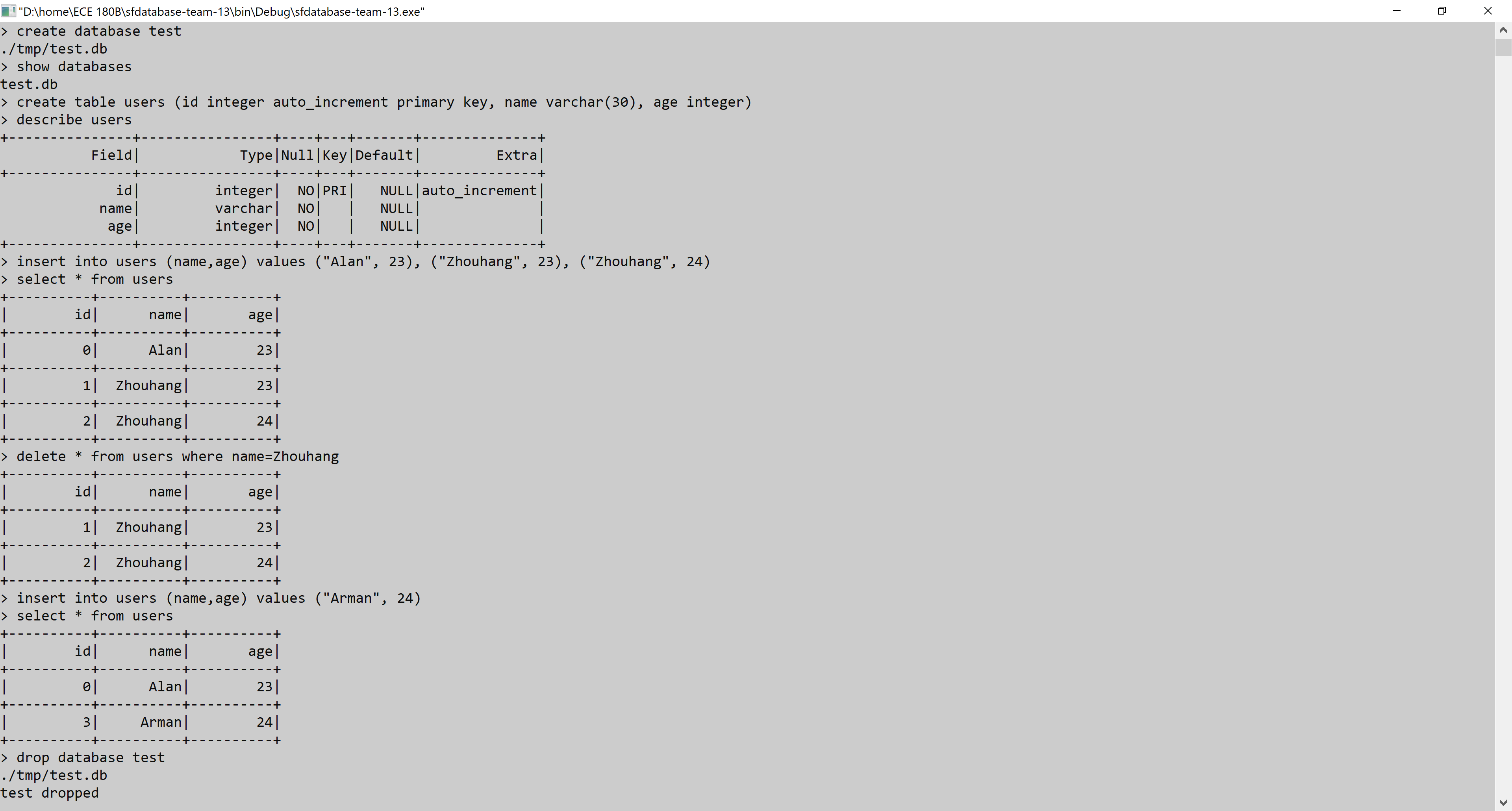Click the 'describe users' command

point(66,120)
